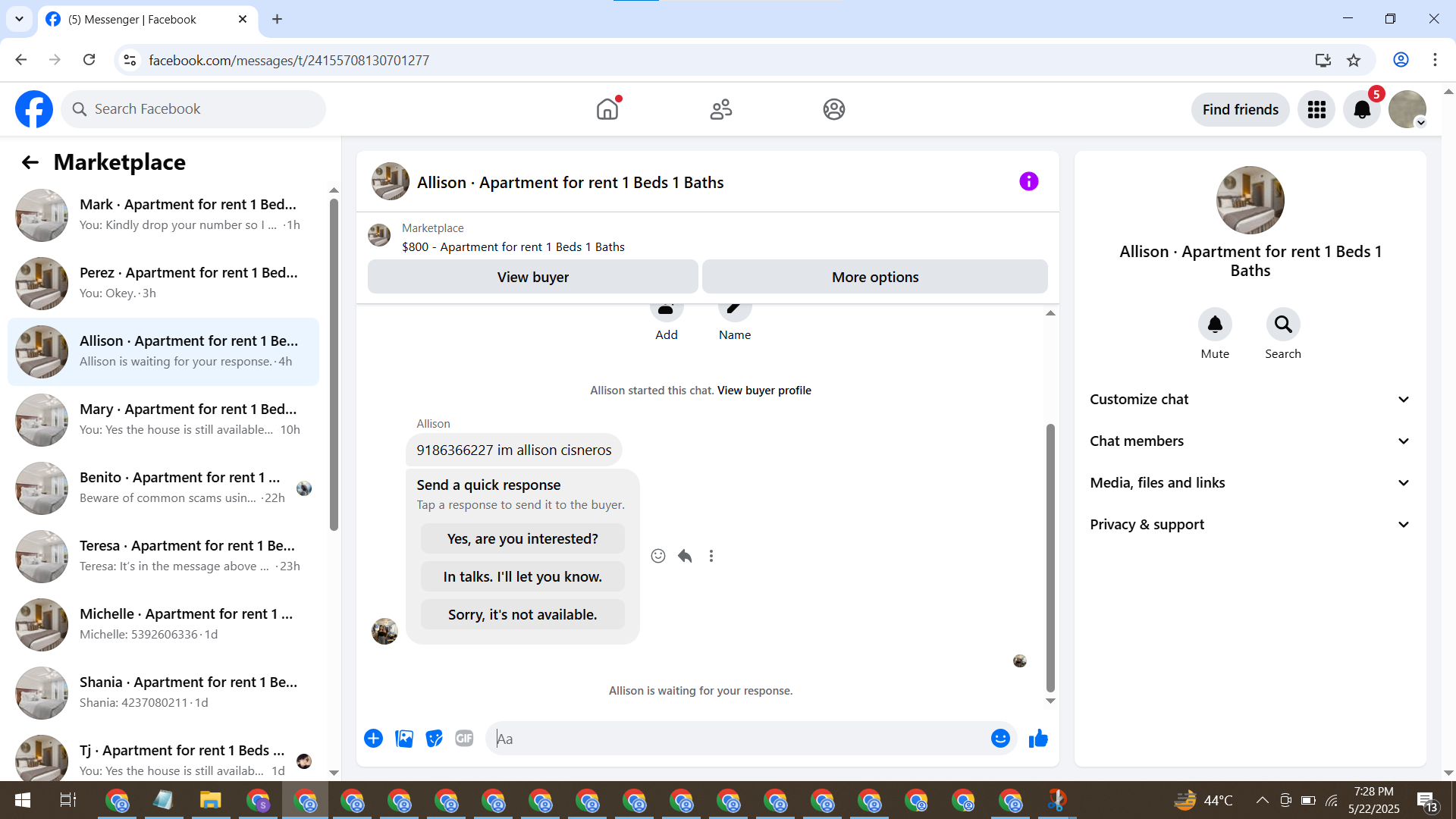The width and height of the screenshot is (1456, 819).
Task: Open Shania's apartment conversation
Action: click(163, 692)
